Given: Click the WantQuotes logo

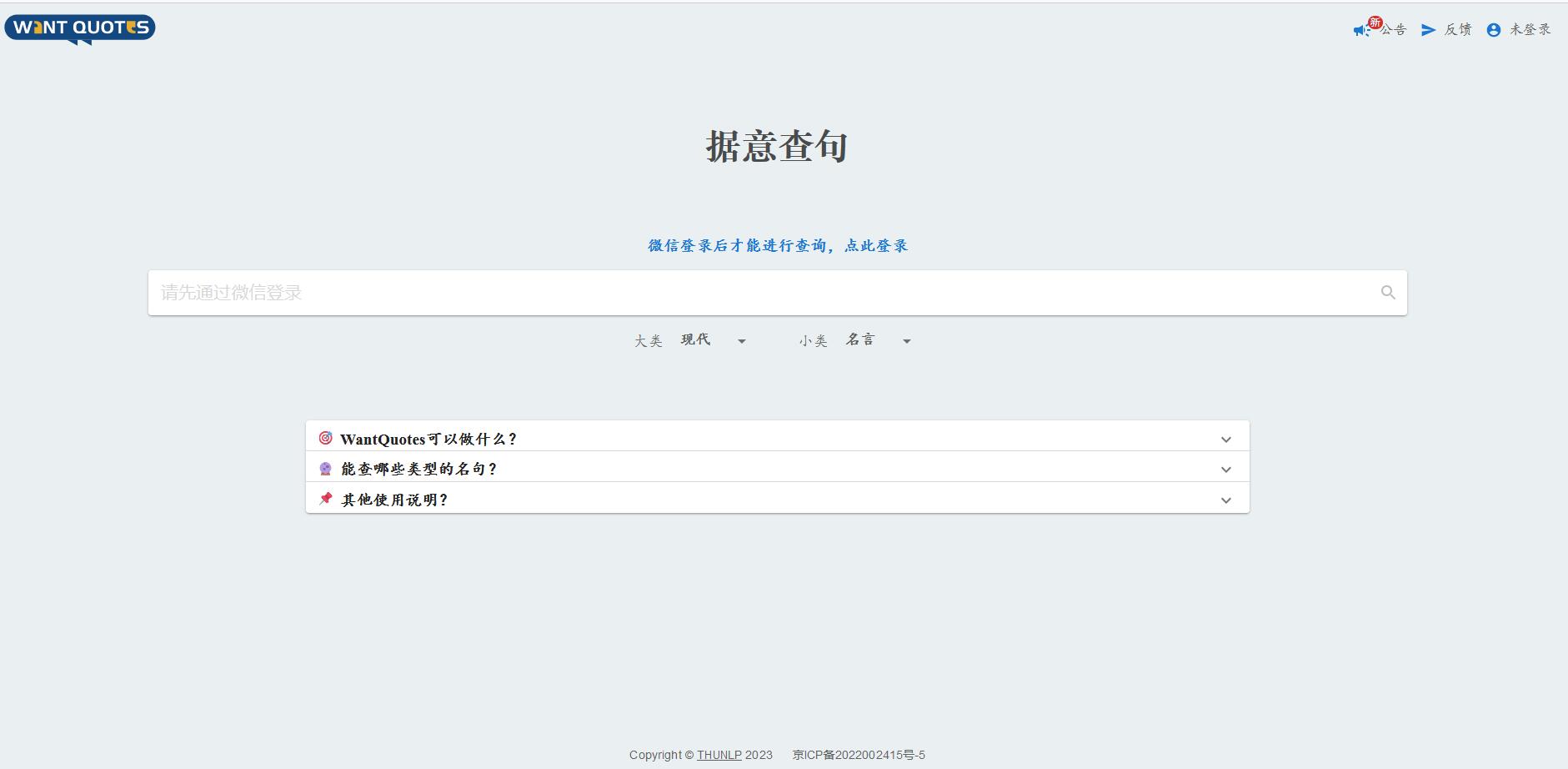Looking at the screenshot, I should coord(79,27).
